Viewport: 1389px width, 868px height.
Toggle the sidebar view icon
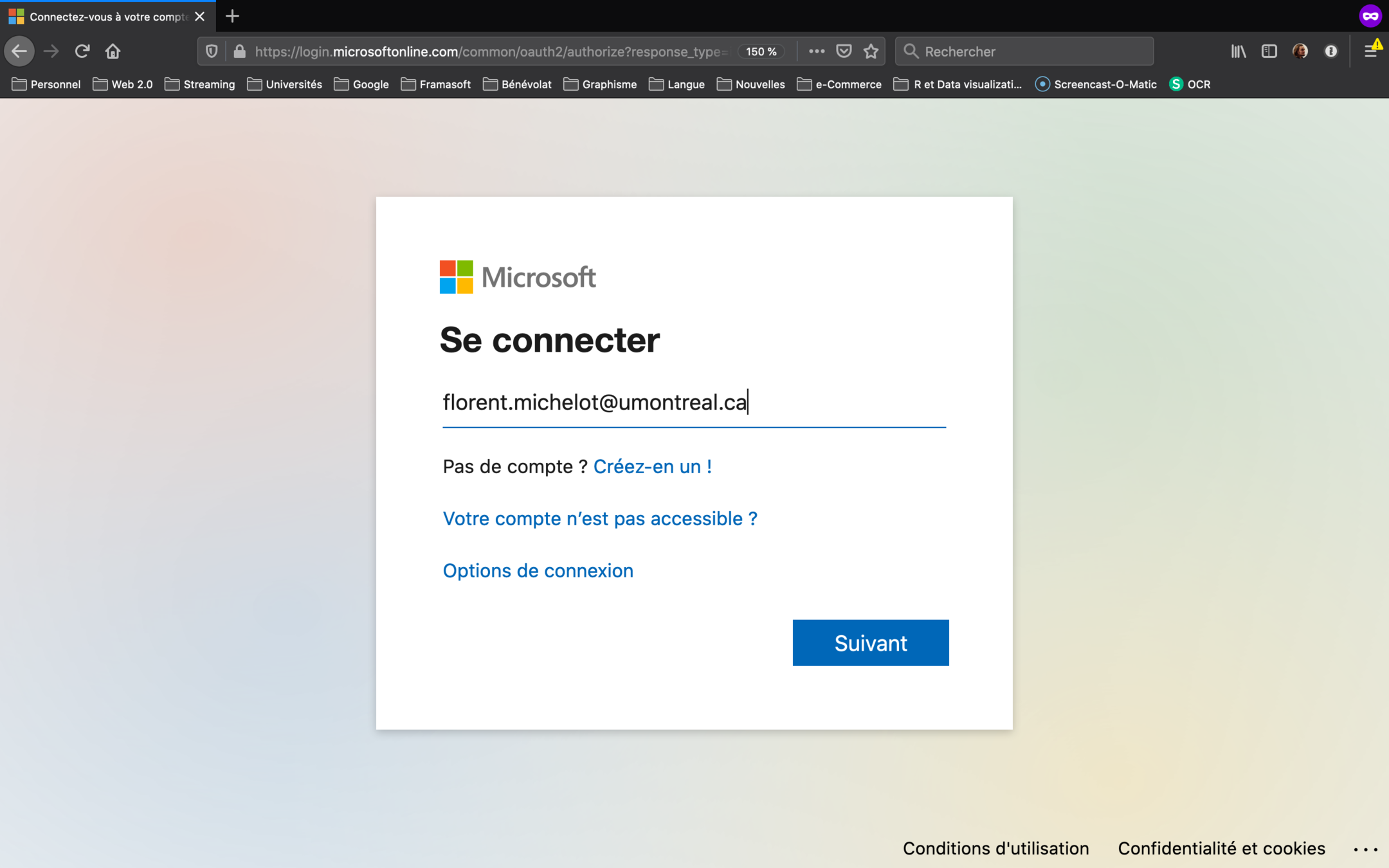point(1269,51)
